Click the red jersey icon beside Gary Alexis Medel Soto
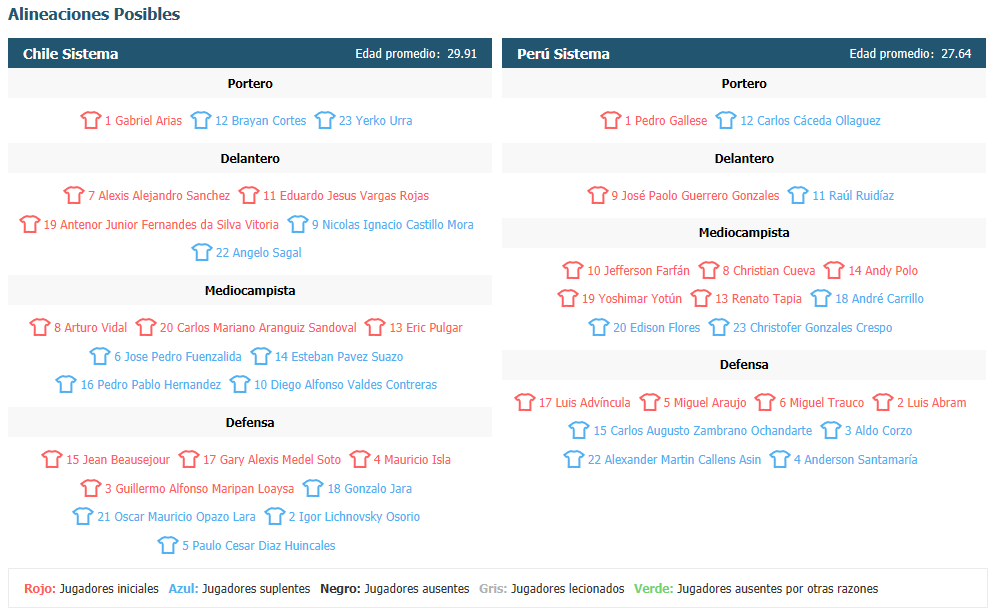 189,459
